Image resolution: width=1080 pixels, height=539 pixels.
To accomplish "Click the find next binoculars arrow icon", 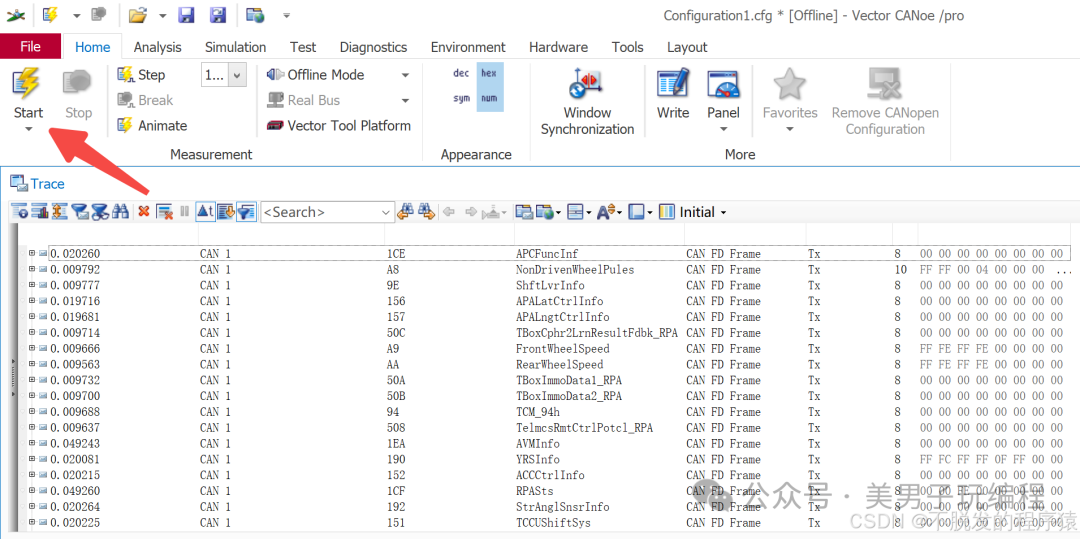I will coord(426,212).
